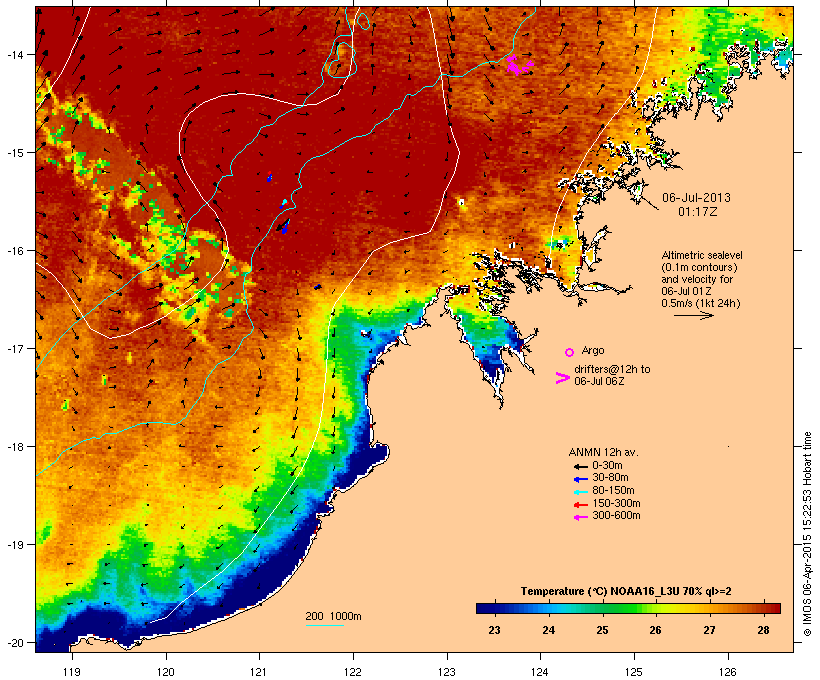The image size is (820, 680).
Task: Click the longitude axis label 120
Action: pyautogui.click(x=166, y=672)
